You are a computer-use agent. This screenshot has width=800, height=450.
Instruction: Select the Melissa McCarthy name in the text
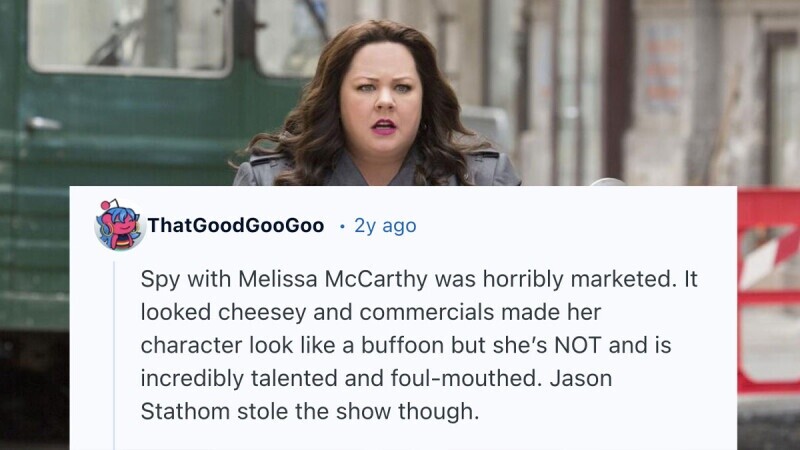(333, 279)
